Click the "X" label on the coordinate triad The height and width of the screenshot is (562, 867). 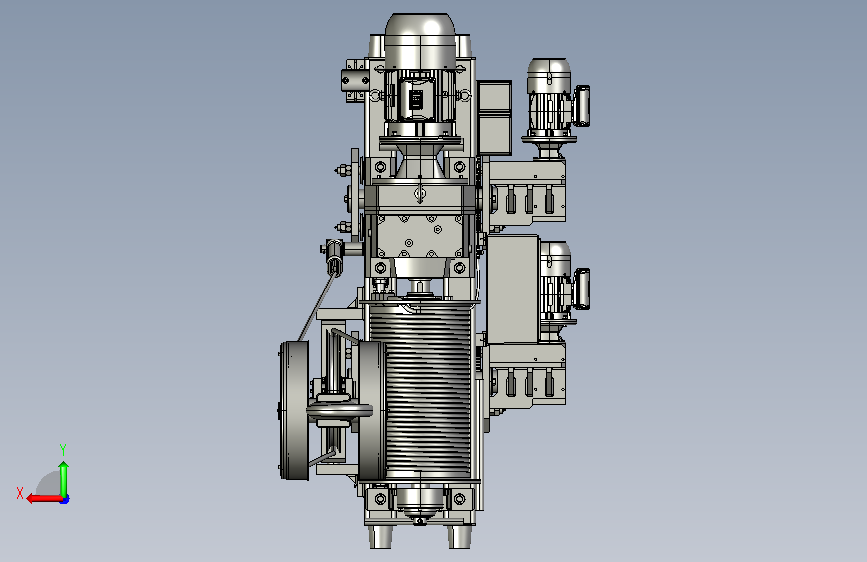[20, 493]
